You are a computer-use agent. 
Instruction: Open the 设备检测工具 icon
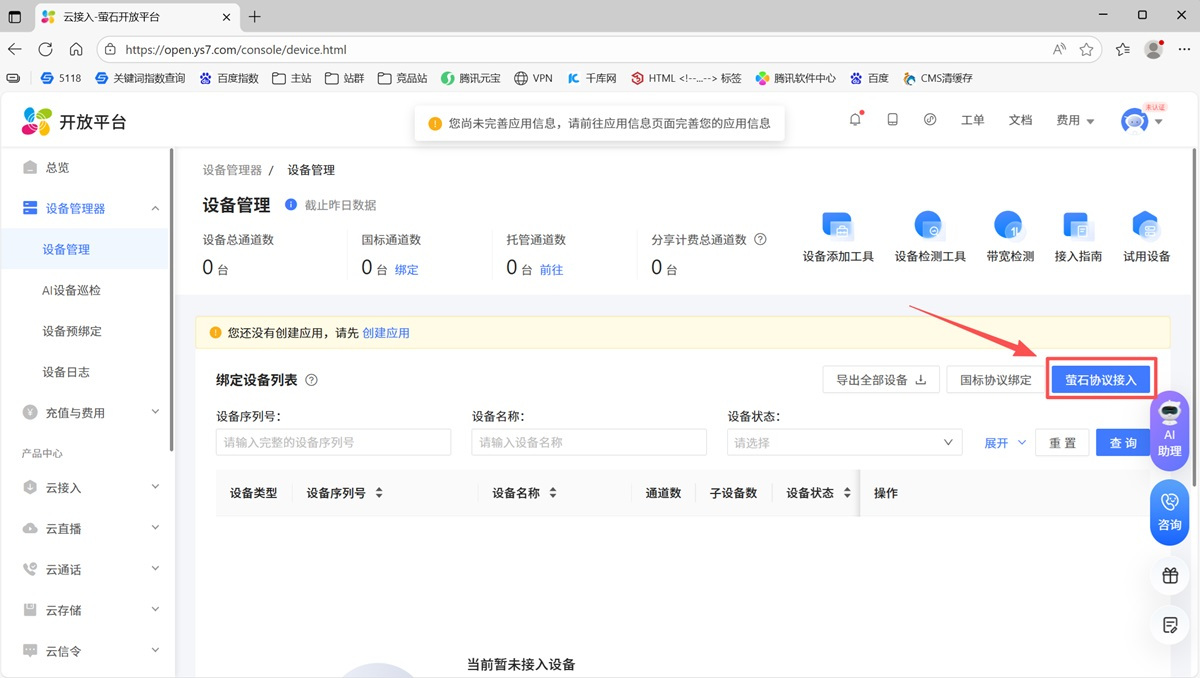[x=929, y=228]
